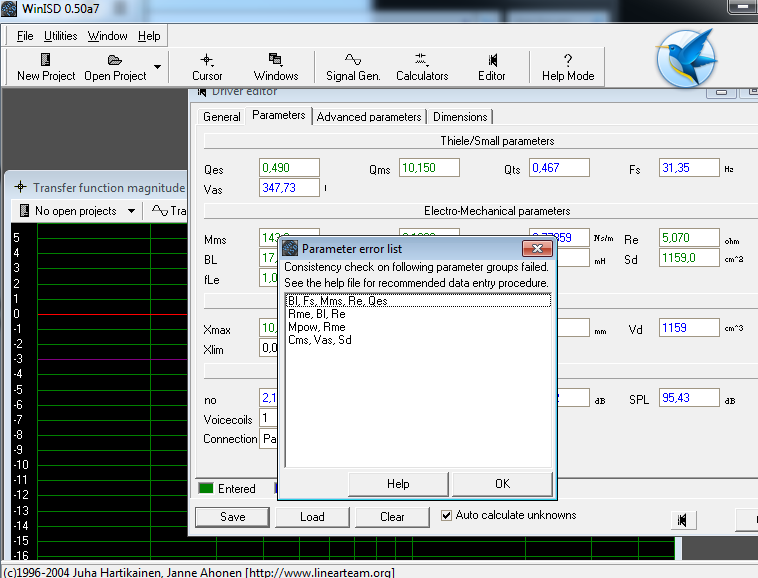The image size is (758, 578).
Task: Select the Parameters tab
Action: pyautogui.click(x=278, y=116)
